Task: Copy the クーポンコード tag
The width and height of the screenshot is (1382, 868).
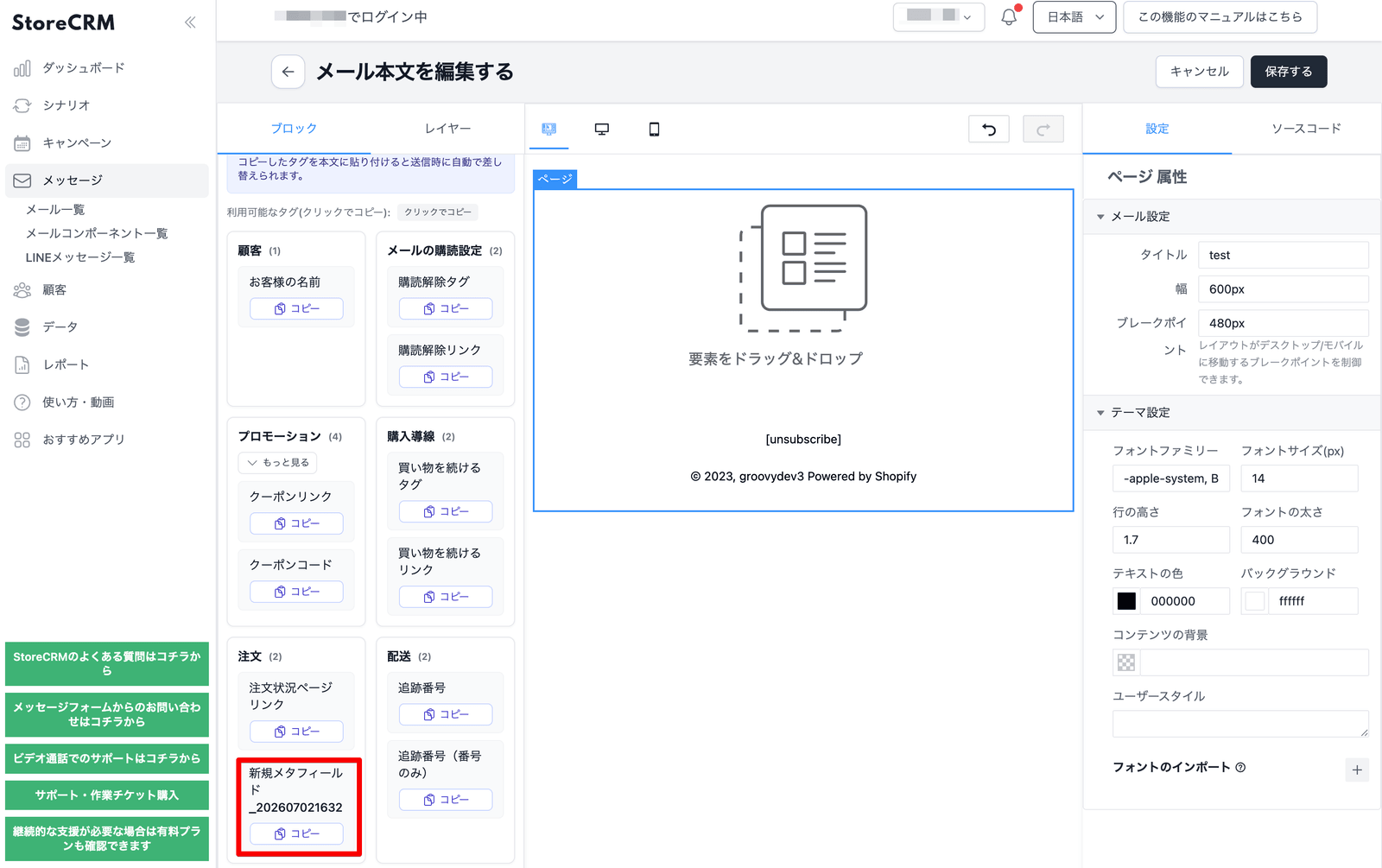Action: tap(296, 592)
